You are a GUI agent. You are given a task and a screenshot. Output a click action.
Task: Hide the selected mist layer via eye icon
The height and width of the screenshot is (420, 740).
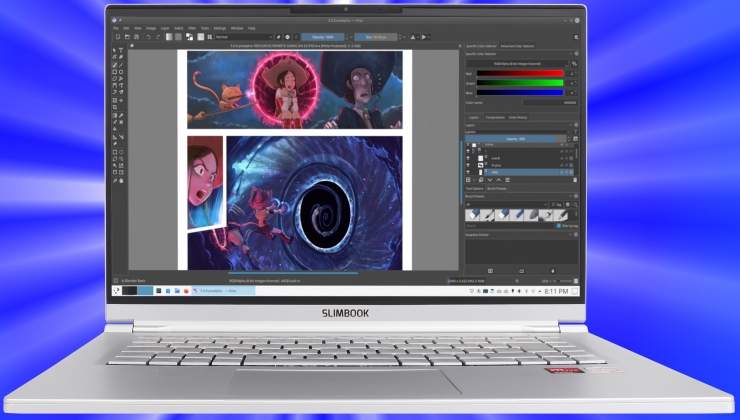pos(468,172)
